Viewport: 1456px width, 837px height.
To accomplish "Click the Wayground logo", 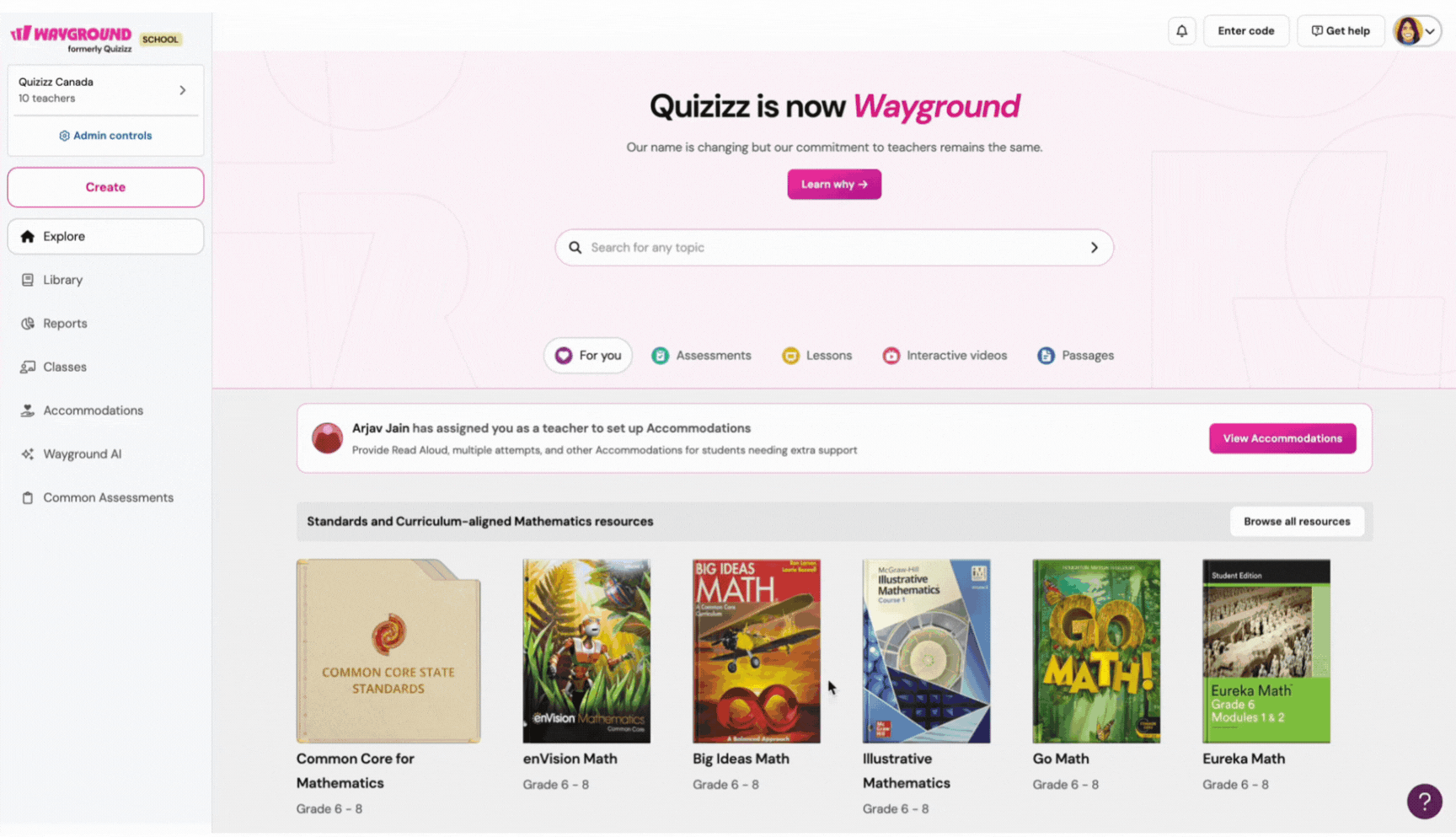I will point(72,38).
